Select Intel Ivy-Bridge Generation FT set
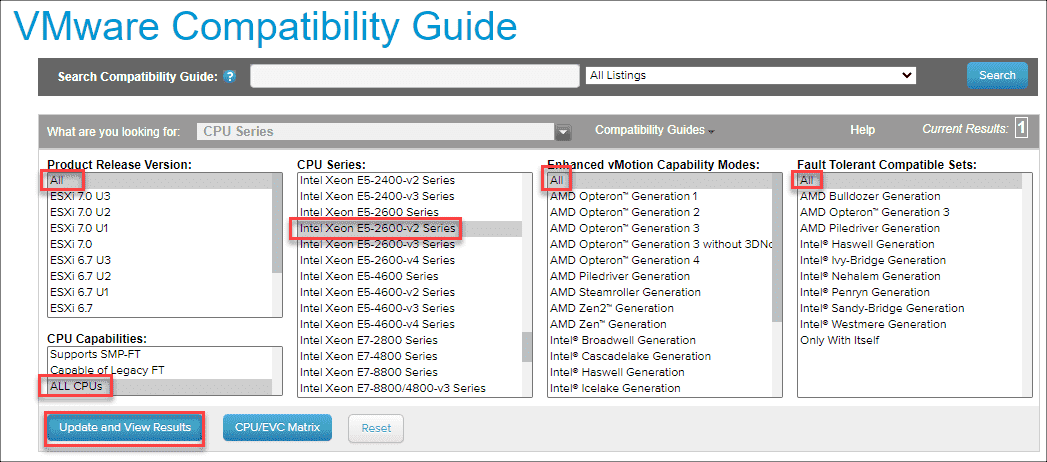 (909, 260)
